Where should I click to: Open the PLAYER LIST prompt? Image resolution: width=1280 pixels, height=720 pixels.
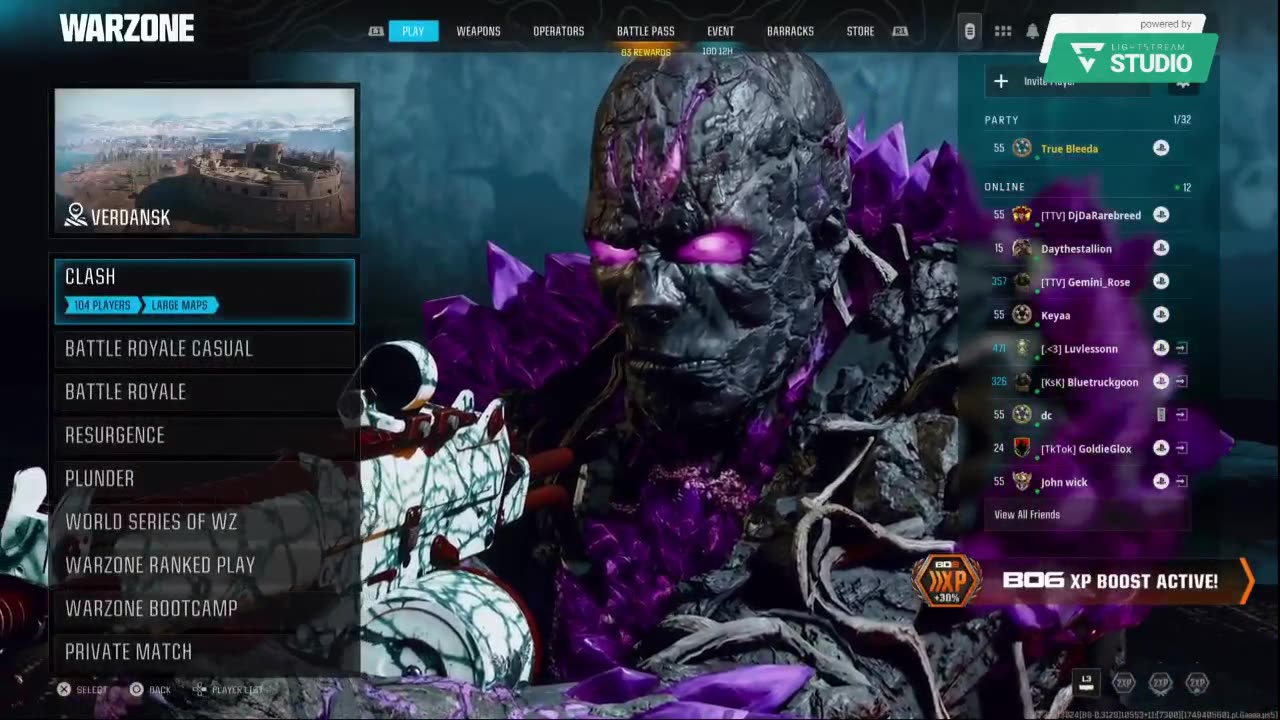tap(228, 690)
